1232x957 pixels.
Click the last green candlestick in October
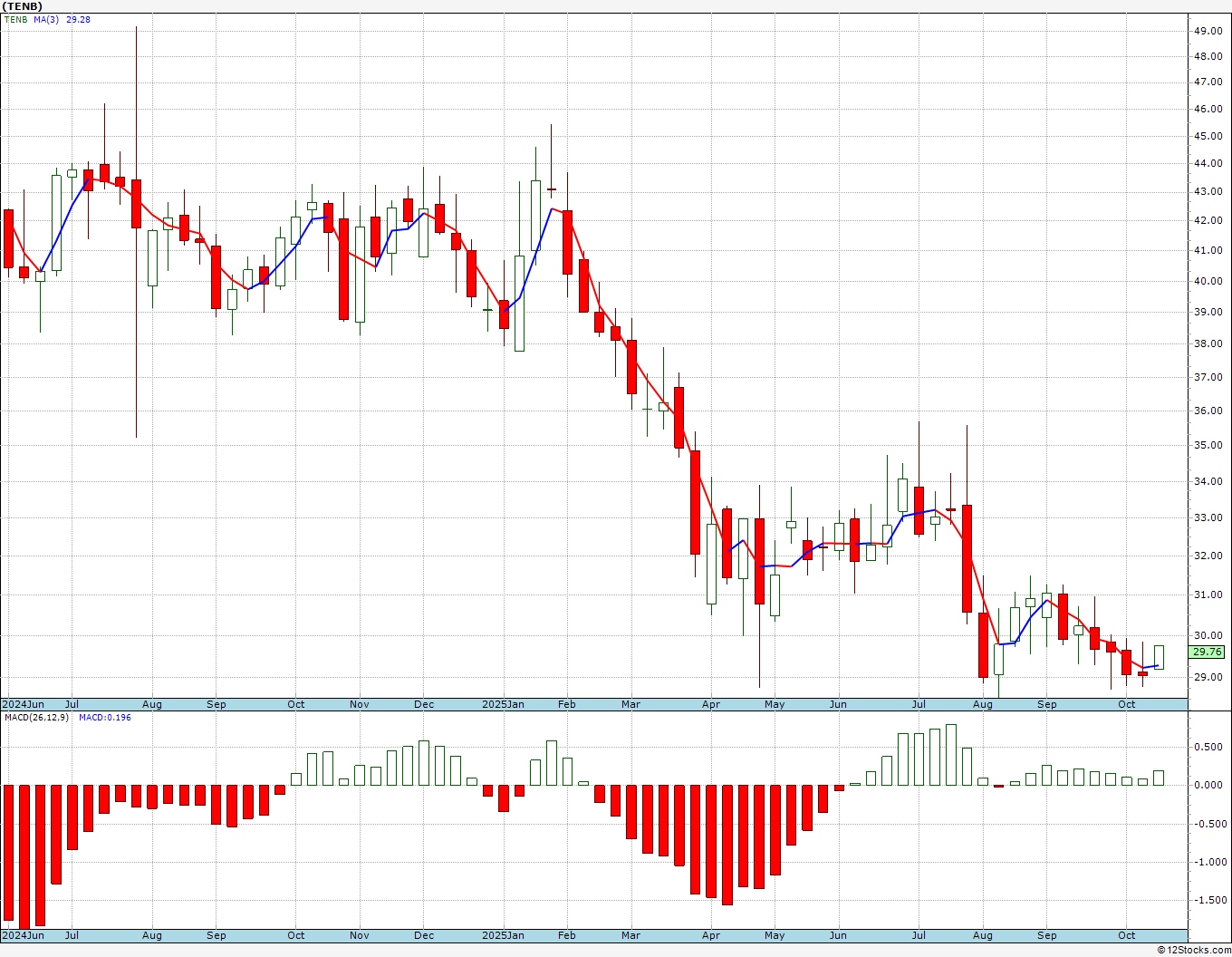(x=1159, y=657)
